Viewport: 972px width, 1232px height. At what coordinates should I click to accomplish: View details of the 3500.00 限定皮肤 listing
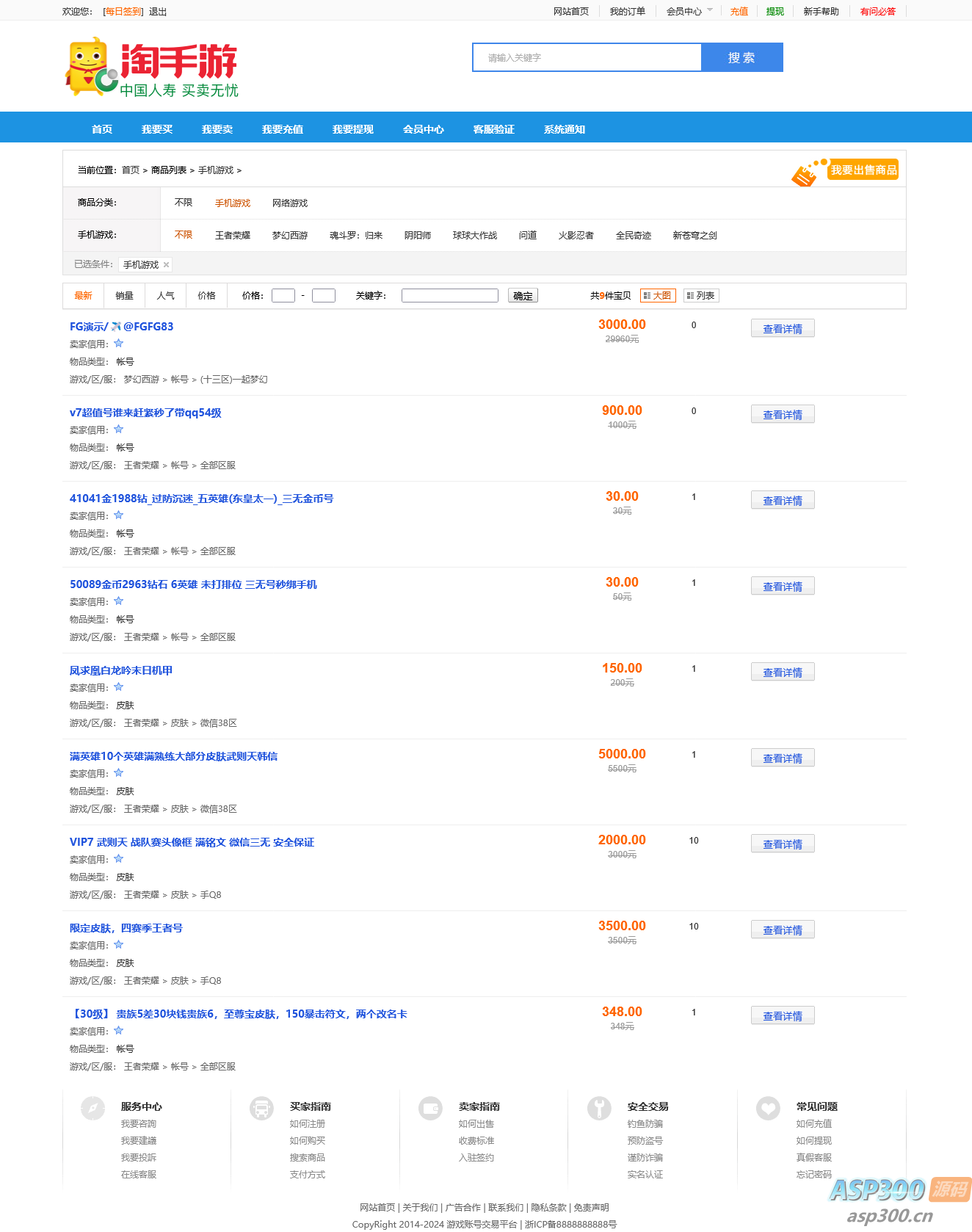(783, 930)
